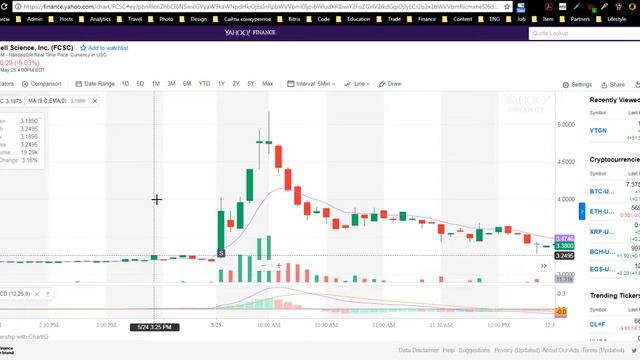Select the 2Y range
Screen dimensions: 640x360
(x=236, y=84)
